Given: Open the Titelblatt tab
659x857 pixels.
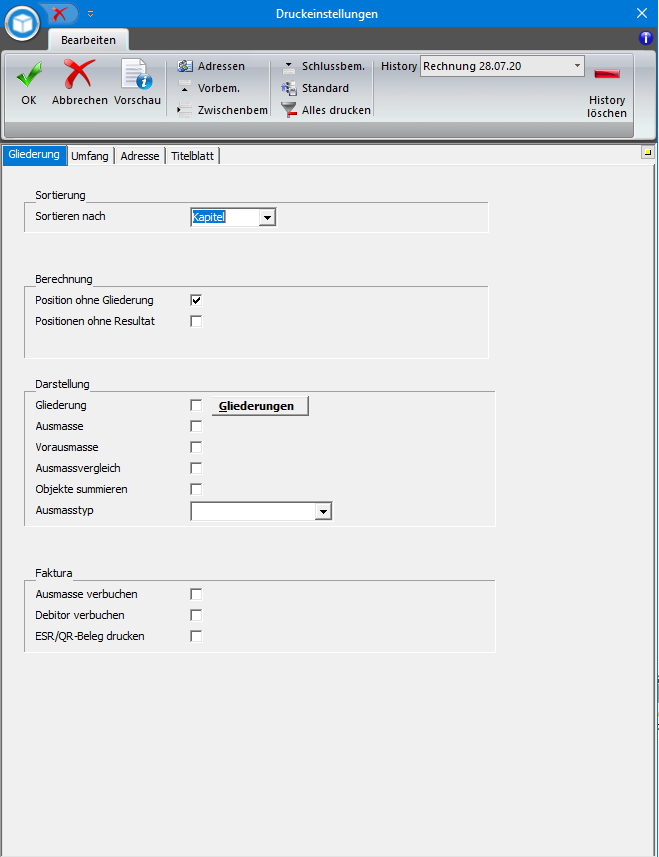Looking at the screenshot, I should [x=192, y=156].
